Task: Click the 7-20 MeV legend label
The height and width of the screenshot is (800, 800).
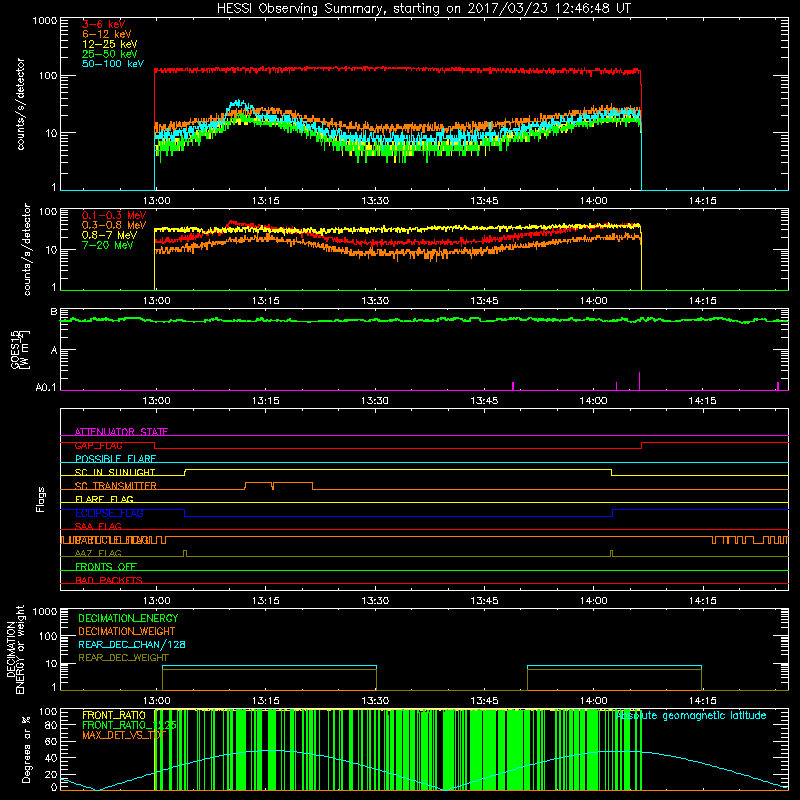Action: click(108, 245)
